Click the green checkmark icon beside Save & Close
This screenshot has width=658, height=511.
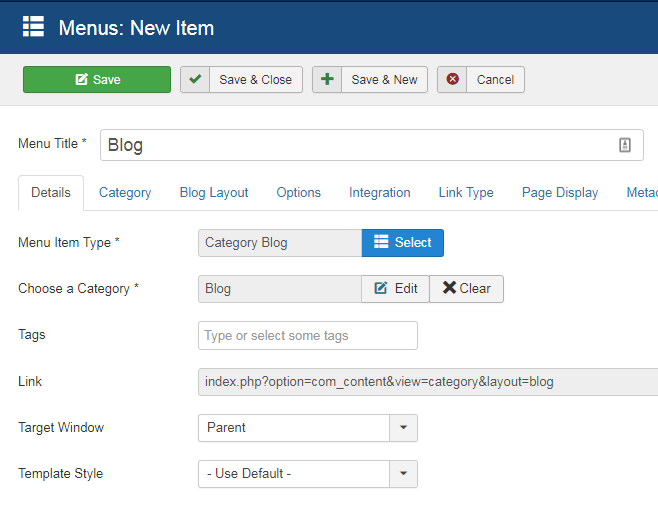[195, 79]
